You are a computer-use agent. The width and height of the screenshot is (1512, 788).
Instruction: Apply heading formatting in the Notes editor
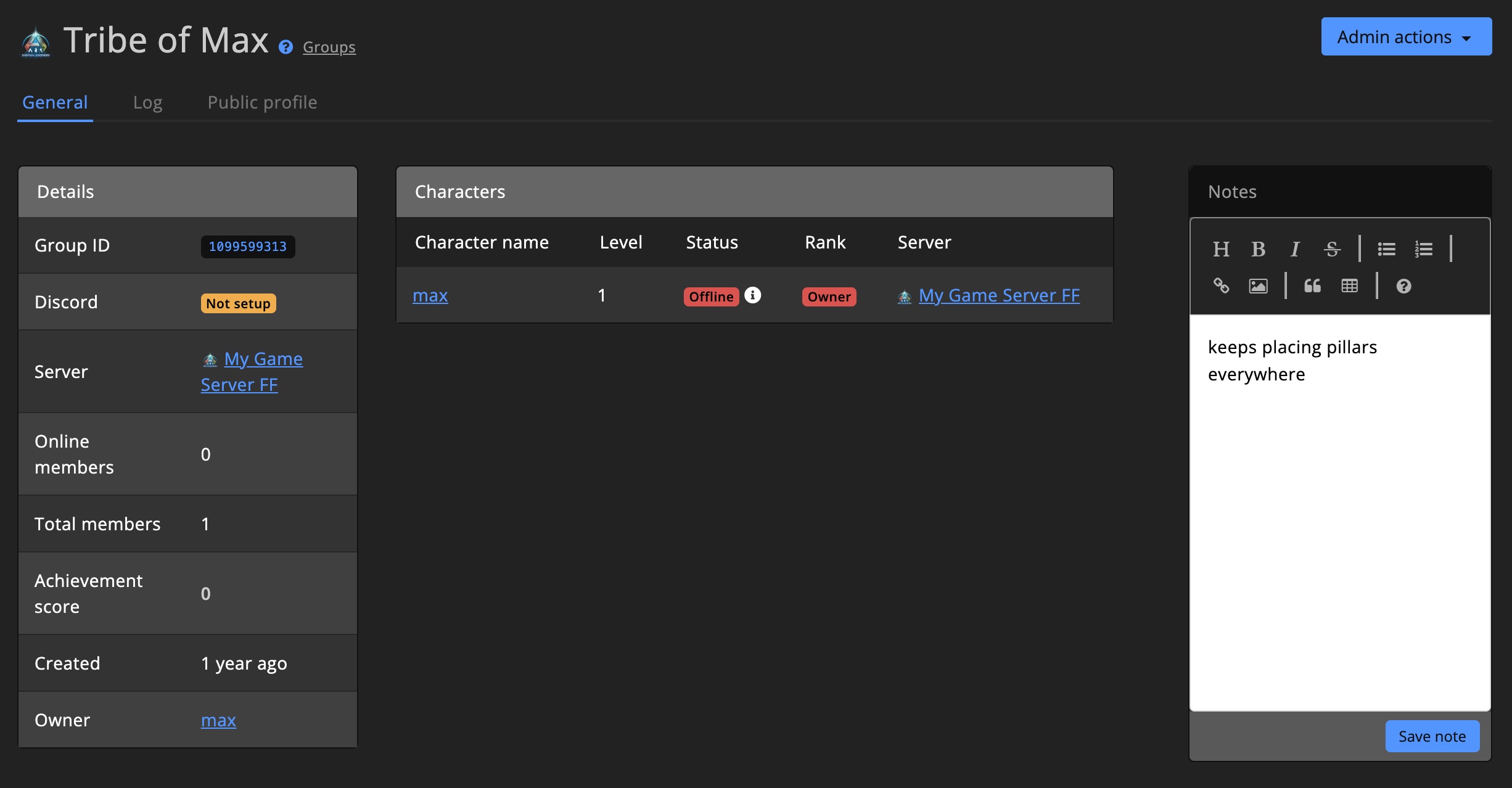(x=1222, y=249)
